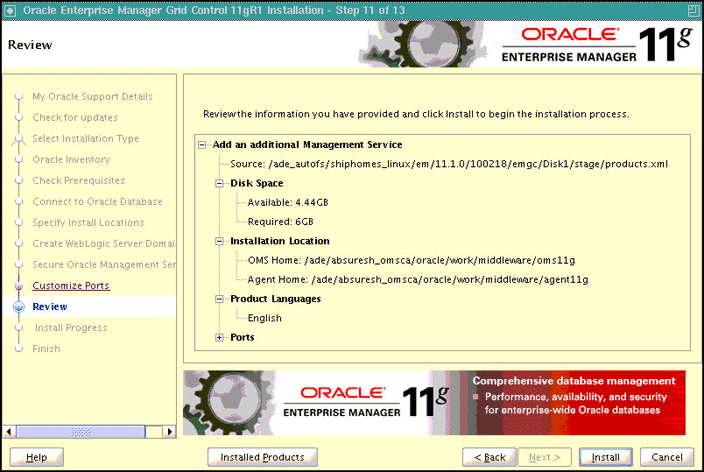This screenshot has width=704, height=472.
Task: Select the My Oracle Support Details step
Action: 92,97
